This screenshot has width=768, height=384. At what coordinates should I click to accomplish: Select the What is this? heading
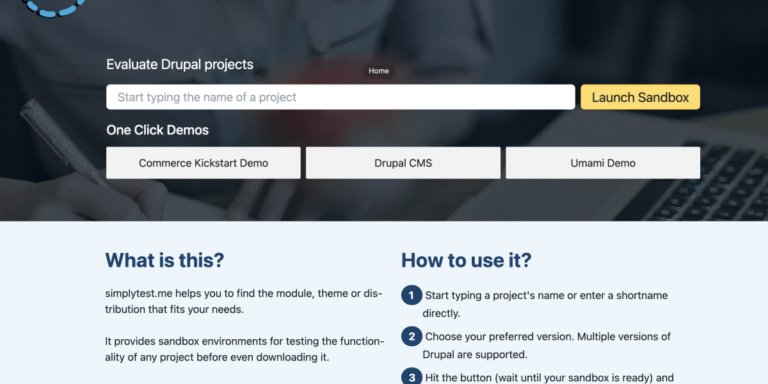coord(165,260)
